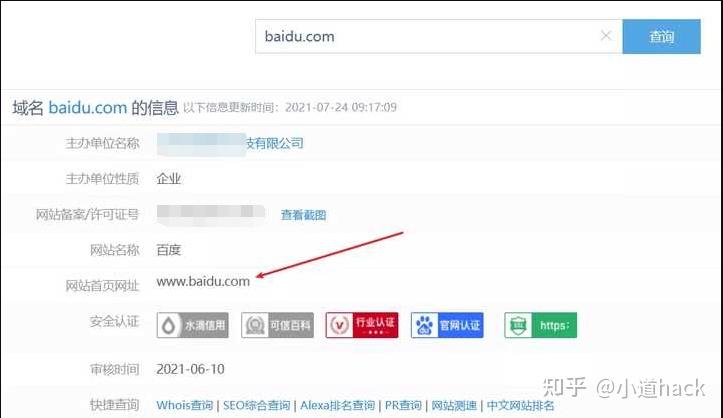Clear the baidu.com search field with X
The image size is (723, 418).
[606, 35]
